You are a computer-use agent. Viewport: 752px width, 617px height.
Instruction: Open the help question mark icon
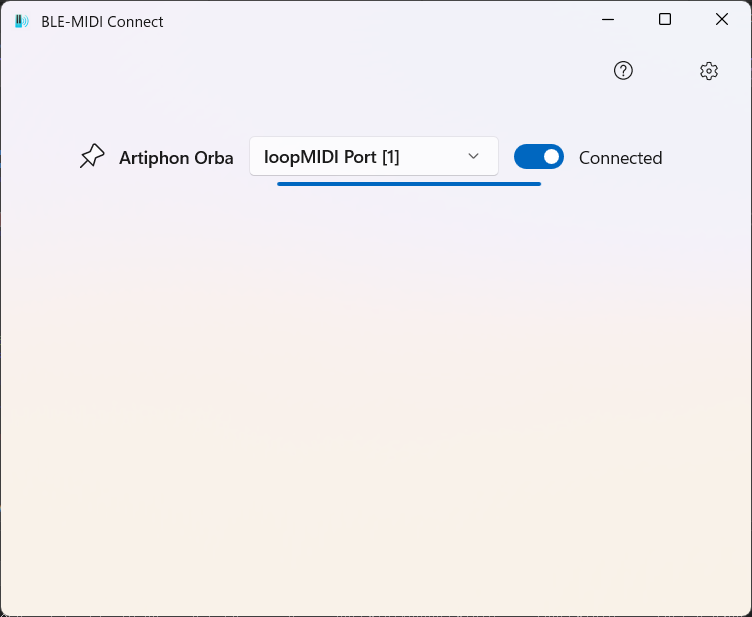coord(623,71)
